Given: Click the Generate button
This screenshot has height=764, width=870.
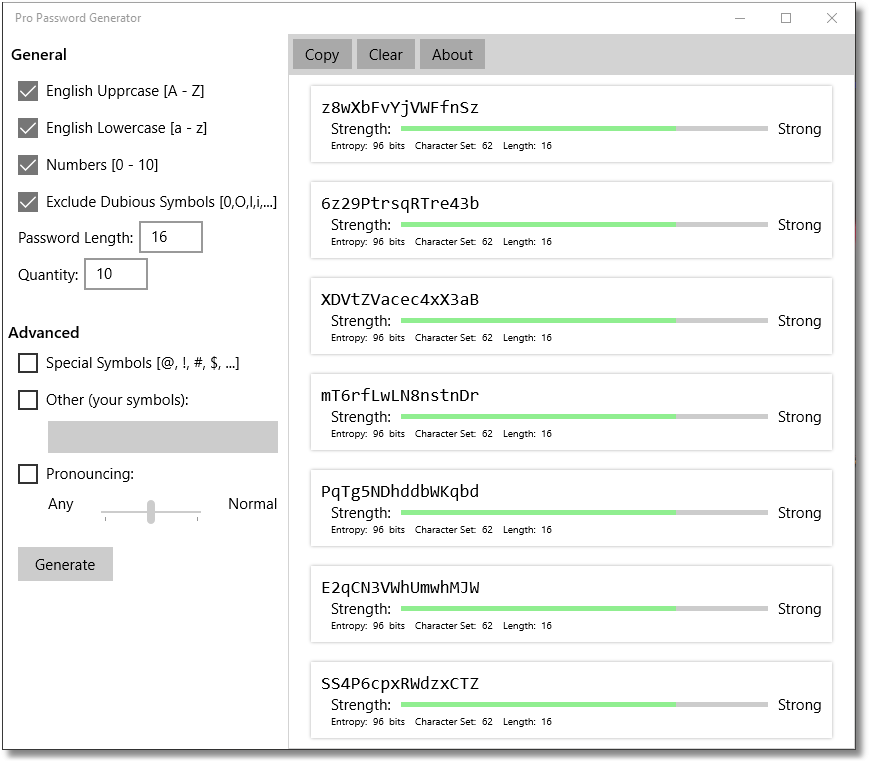Looking at the screenshot, I should pyautogui.click(x=65, y=564).
